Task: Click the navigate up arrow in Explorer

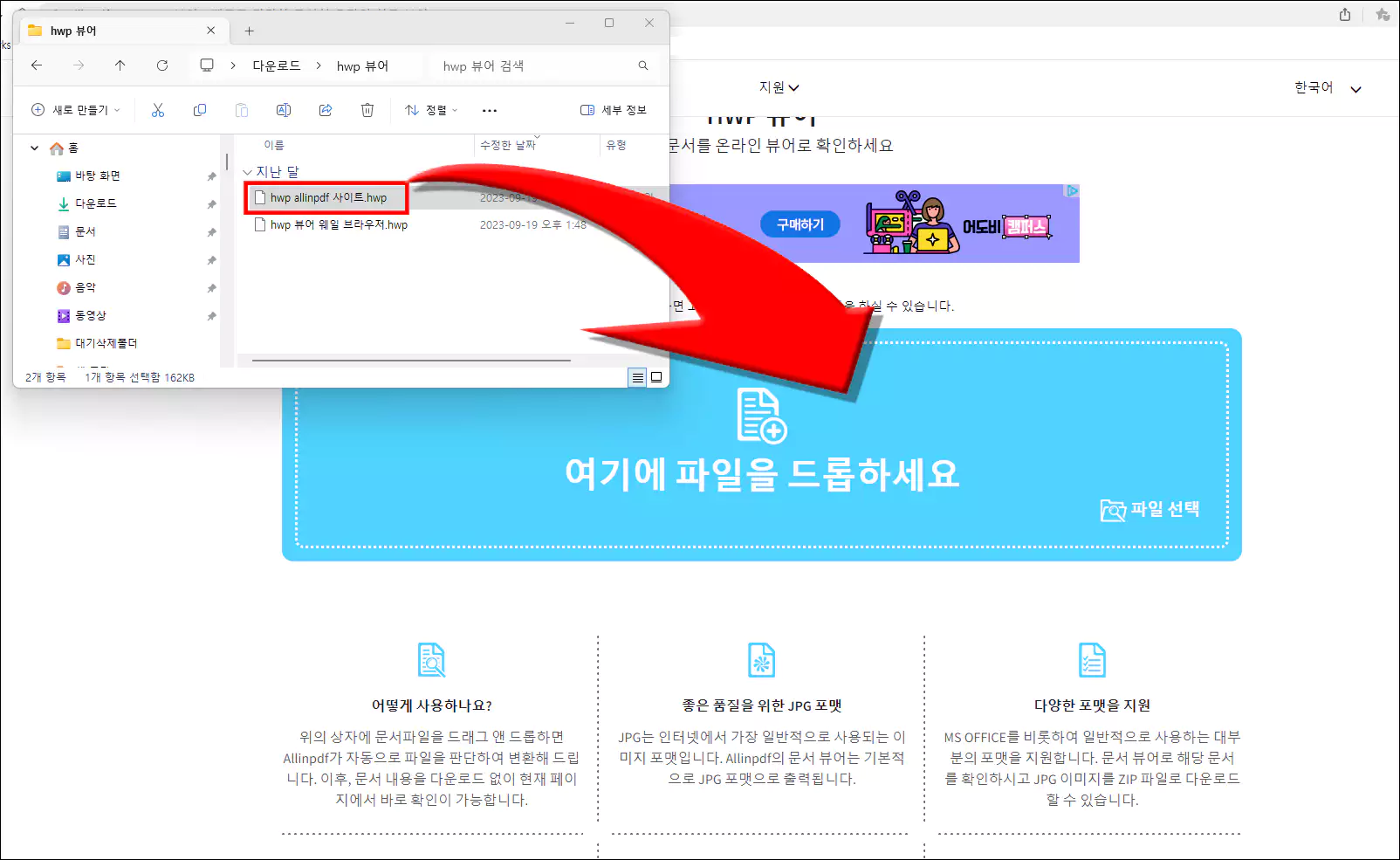Action: 120,65
